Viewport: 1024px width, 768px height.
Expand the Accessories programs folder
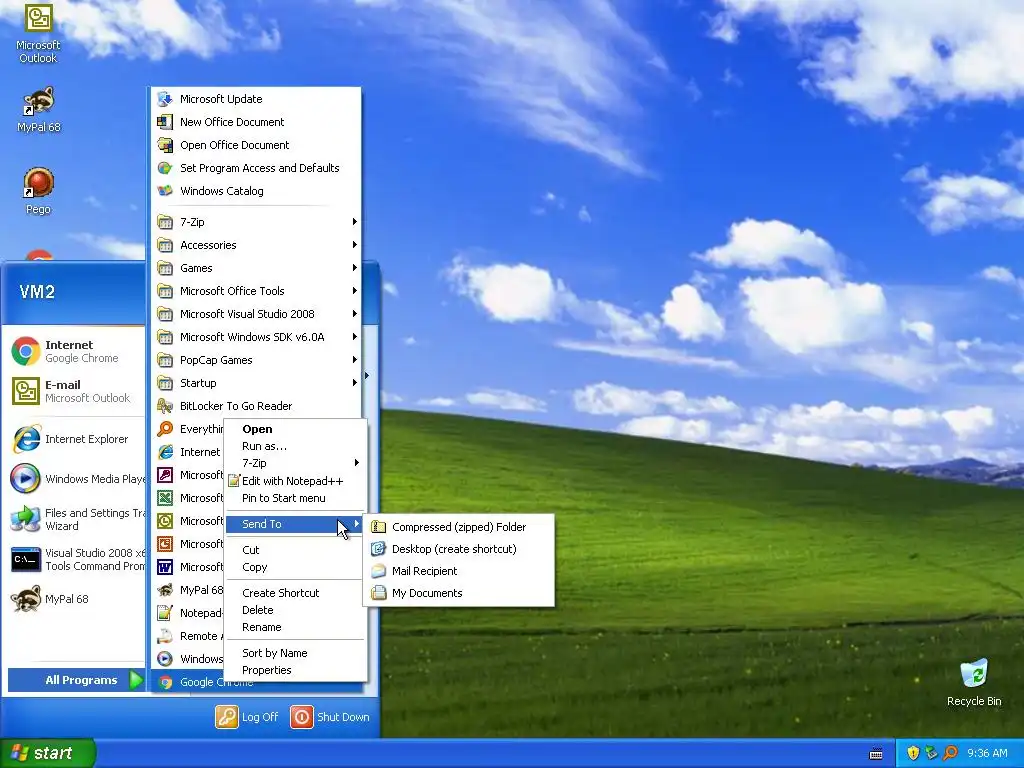[257, 245]
